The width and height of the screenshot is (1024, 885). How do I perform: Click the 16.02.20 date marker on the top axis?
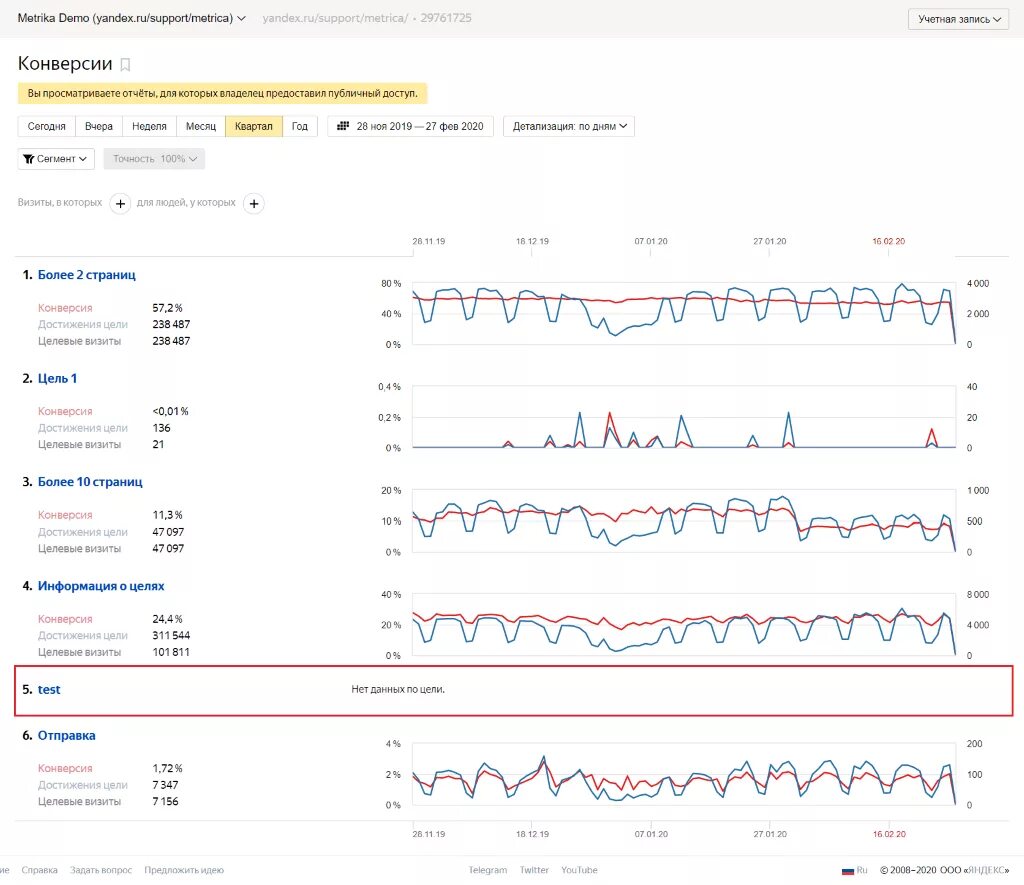pos(888,242)
